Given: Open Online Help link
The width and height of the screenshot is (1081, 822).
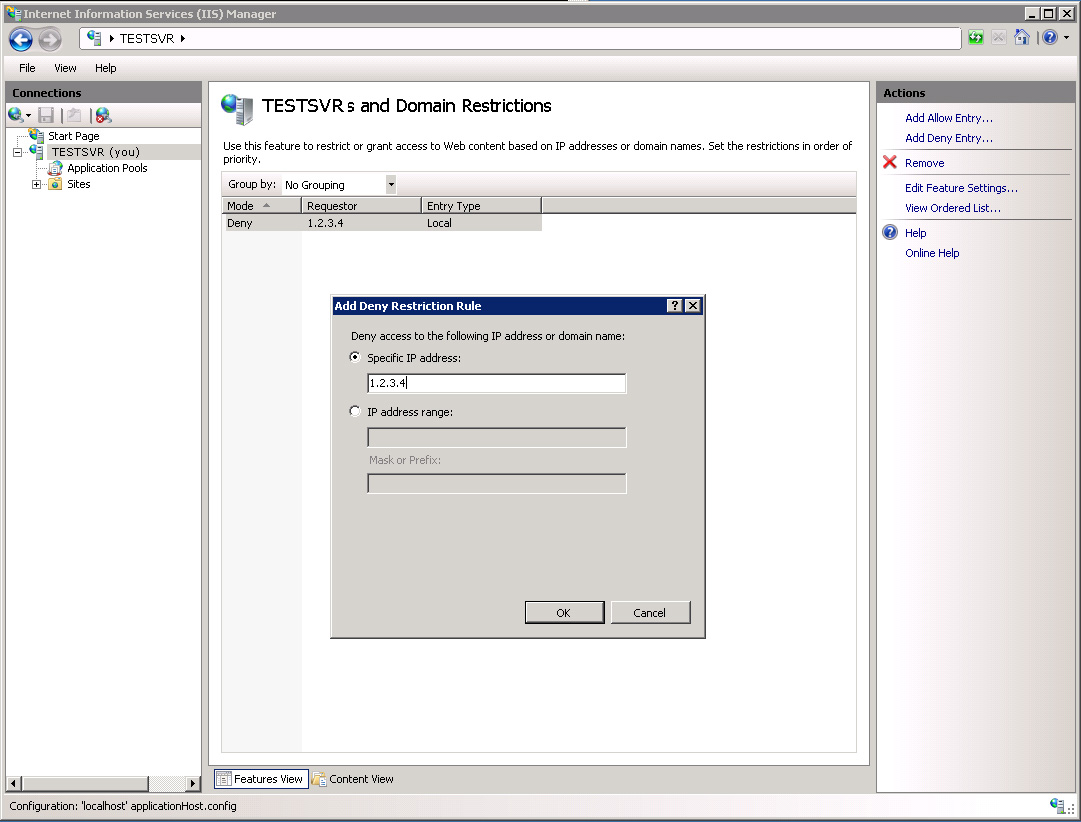Looking at the screenshot, I should [x=932, y=252].
